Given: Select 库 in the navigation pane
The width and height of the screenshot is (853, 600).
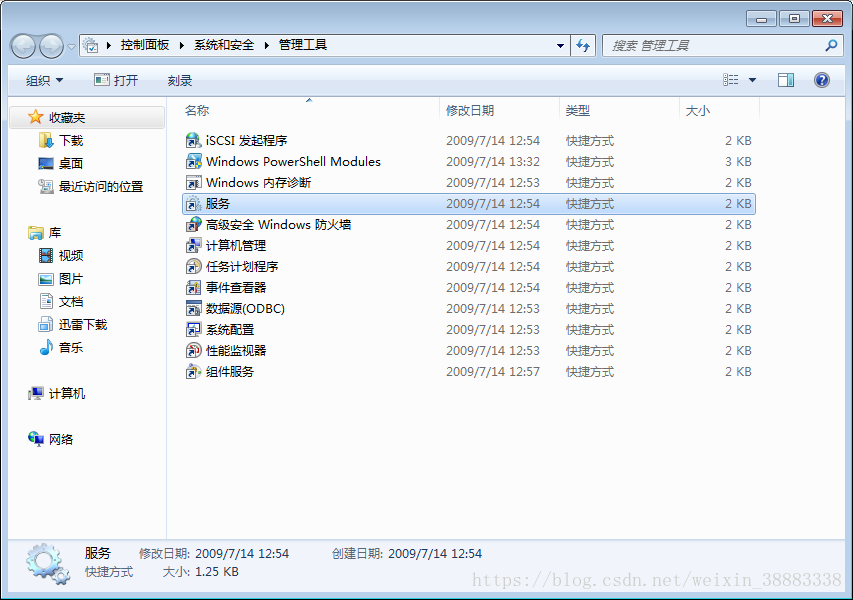Looking at the screenshot, I should coord(54,233).
